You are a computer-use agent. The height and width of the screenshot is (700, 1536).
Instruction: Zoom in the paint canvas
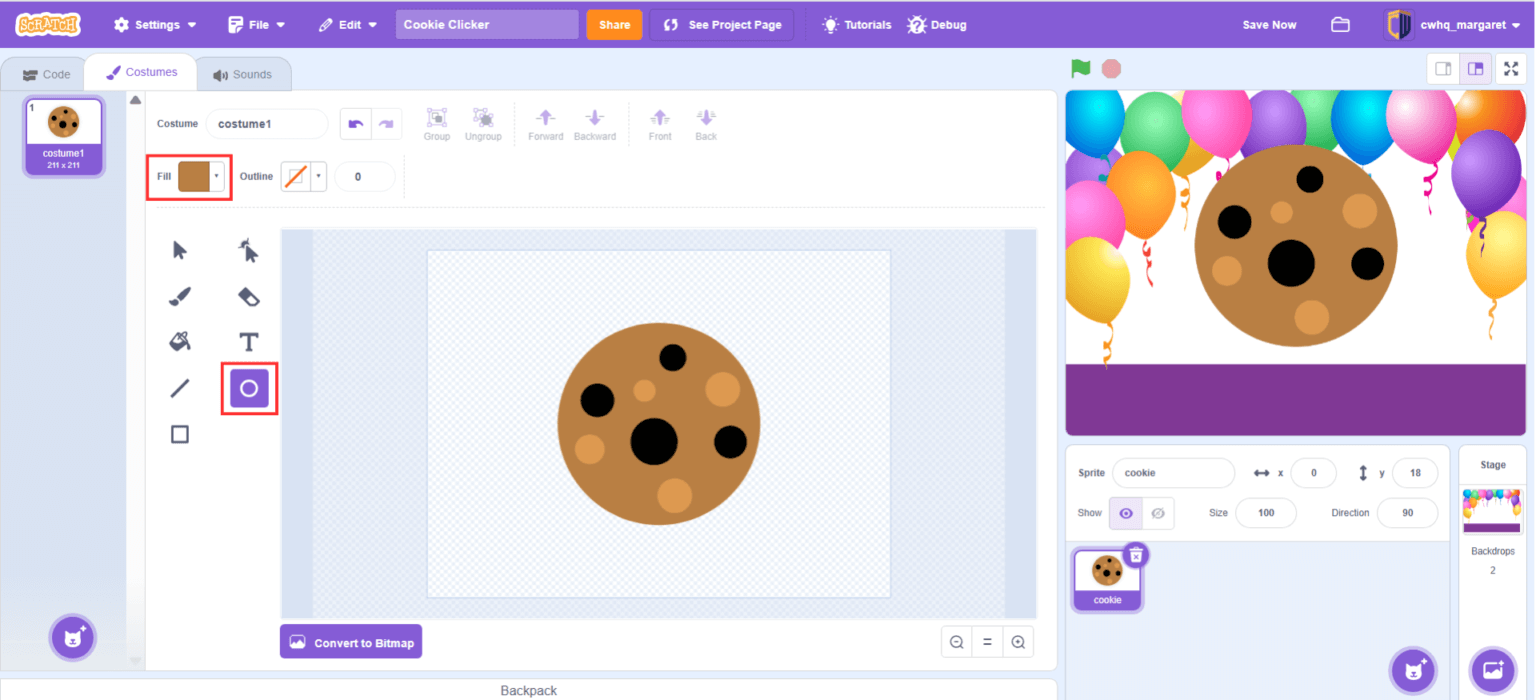coord(1018,642)
